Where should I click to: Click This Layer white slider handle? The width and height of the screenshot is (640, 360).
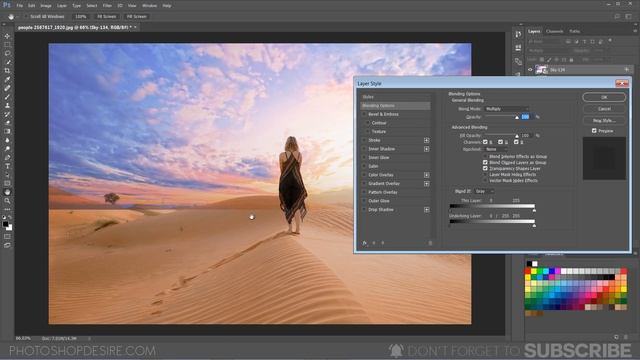click(x=534, y=210)
